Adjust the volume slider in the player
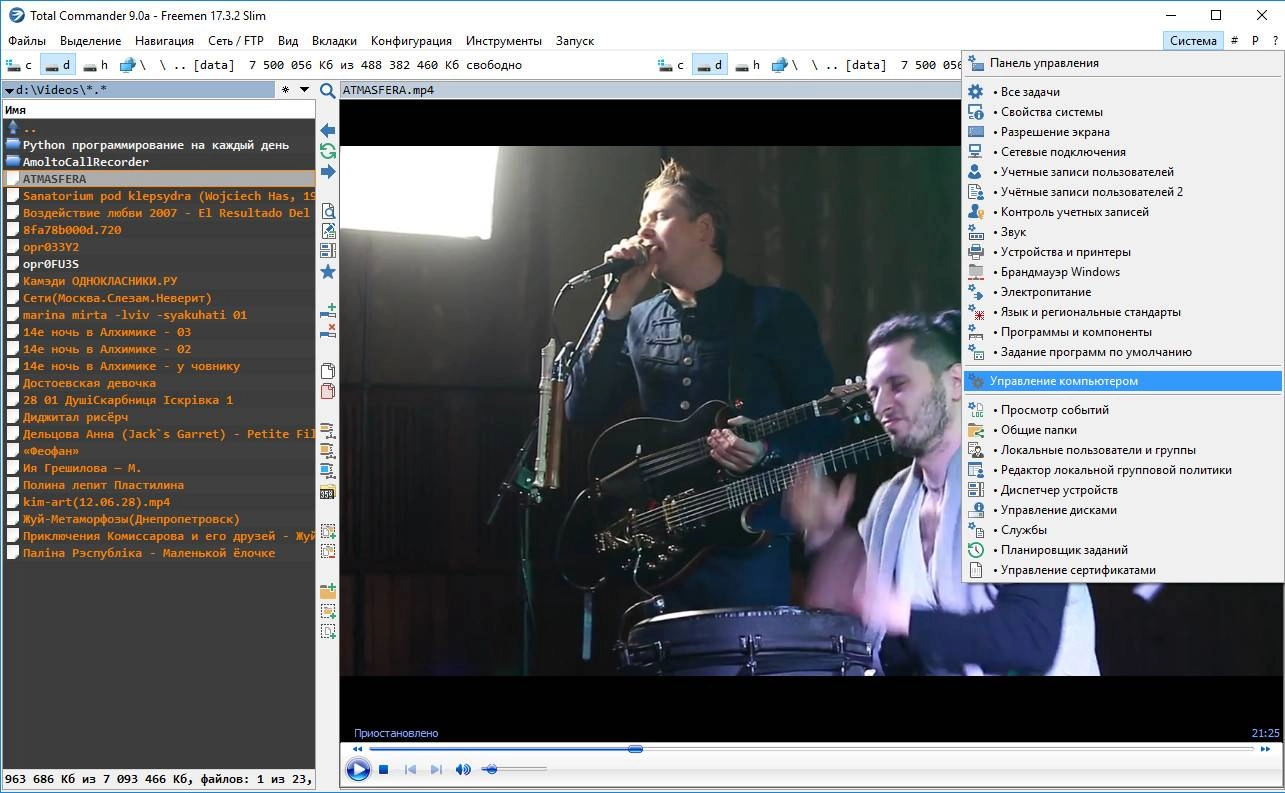Viewport: 1285px width, 793px height. click(515, 769)
